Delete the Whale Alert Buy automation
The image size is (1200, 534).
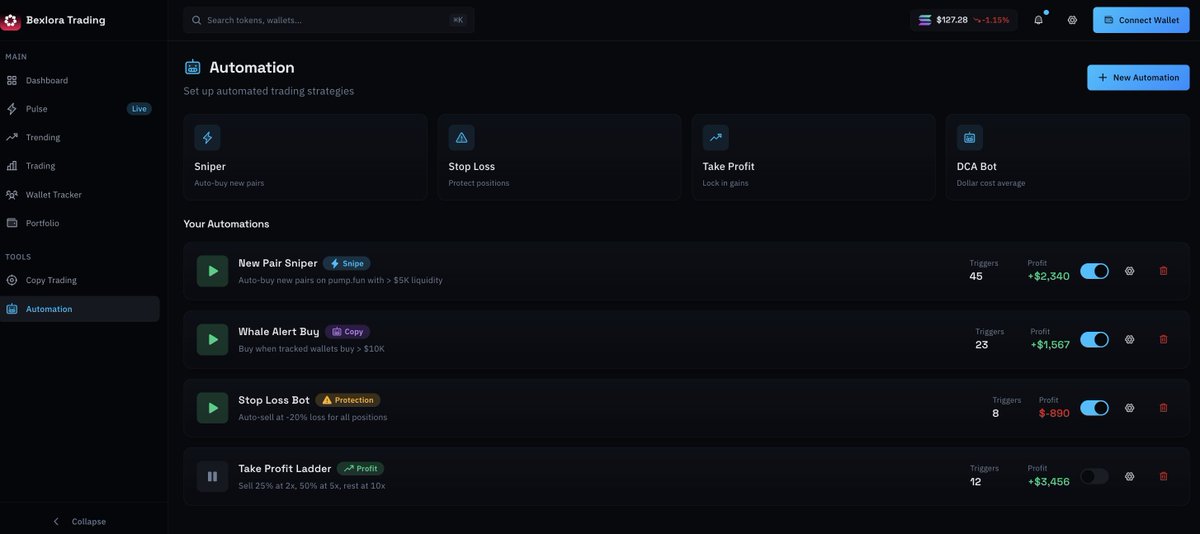pyautogui.click(x=1163, y=339)
